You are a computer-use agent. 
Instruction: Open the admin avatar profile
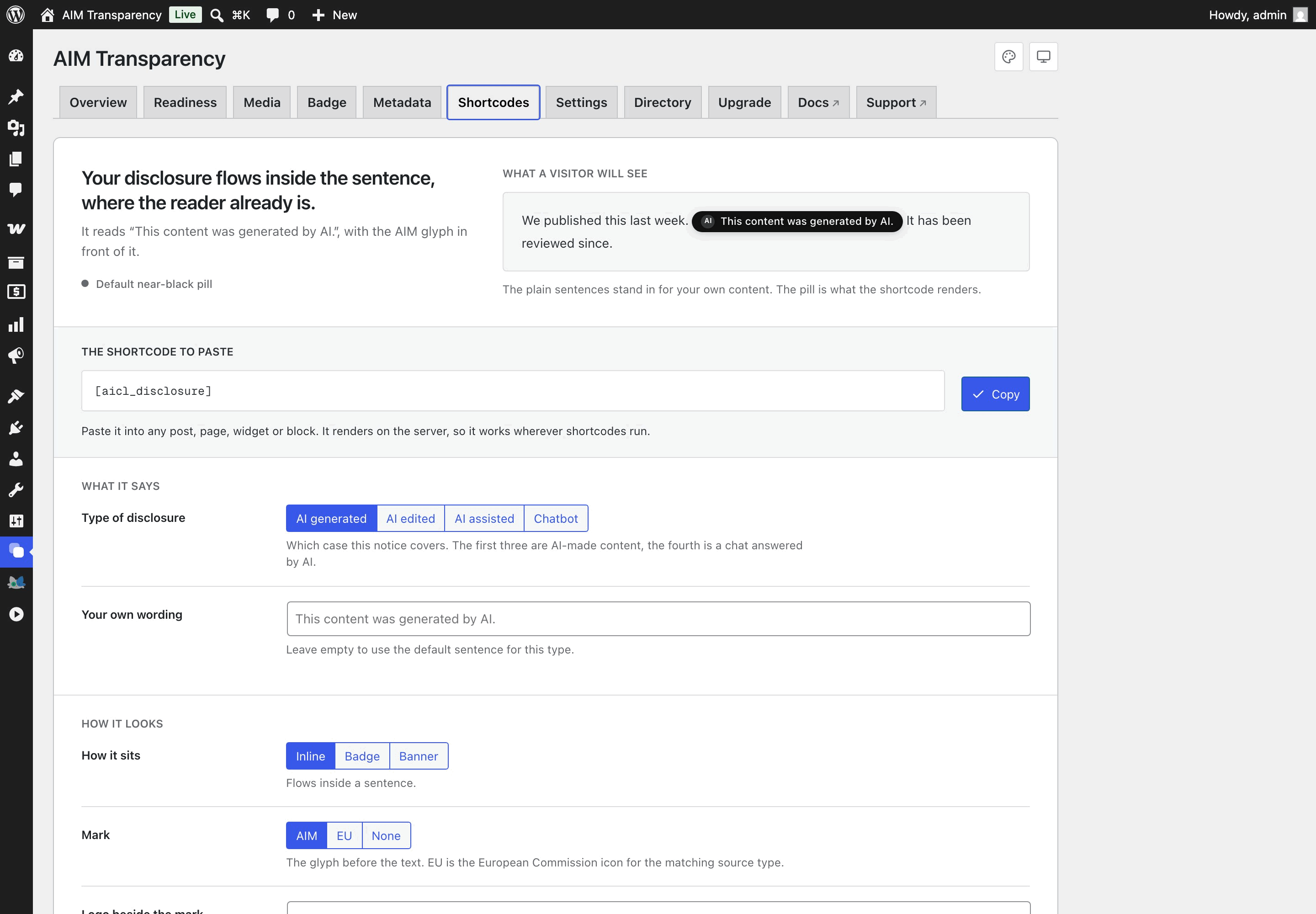pos(1300,15)
